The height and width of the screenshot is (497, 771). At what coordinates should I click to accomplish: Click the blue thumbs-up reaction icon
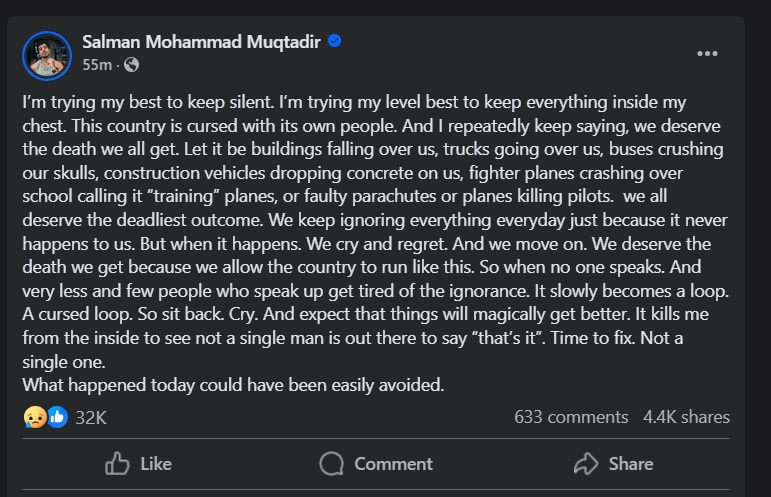pos(57,417)
